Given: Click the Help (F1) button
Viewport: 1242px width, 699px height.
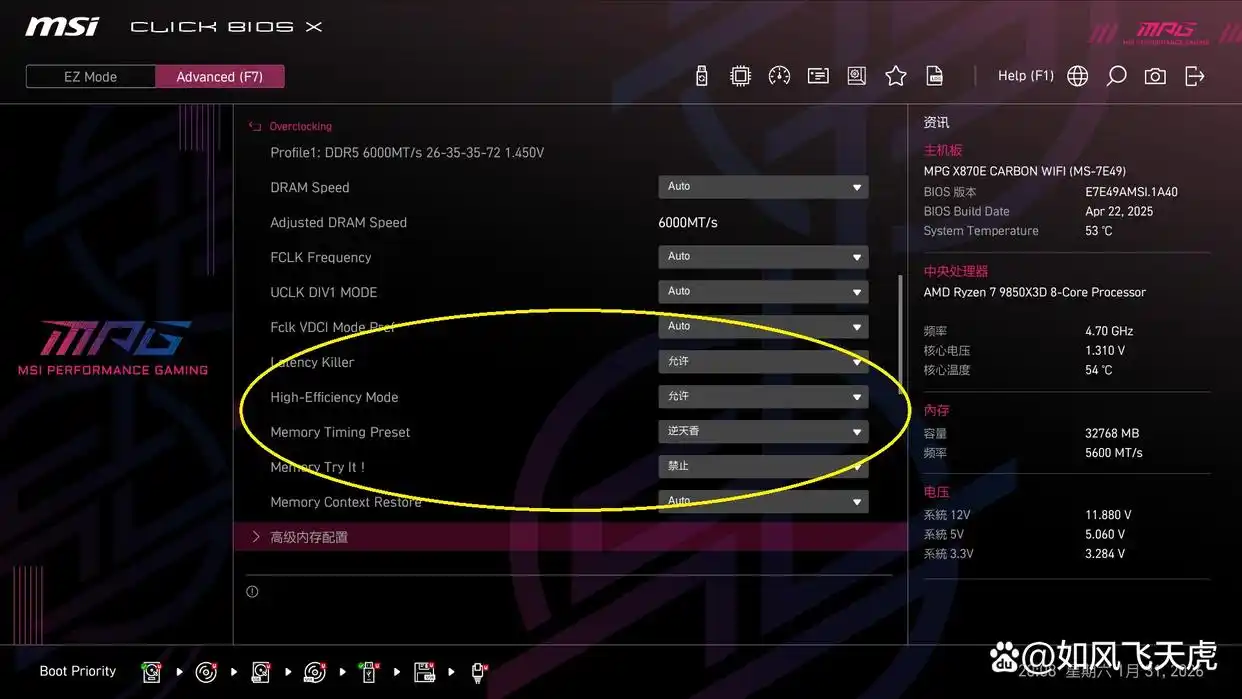Looking at the screenshot, I should tap(1025, 76).
